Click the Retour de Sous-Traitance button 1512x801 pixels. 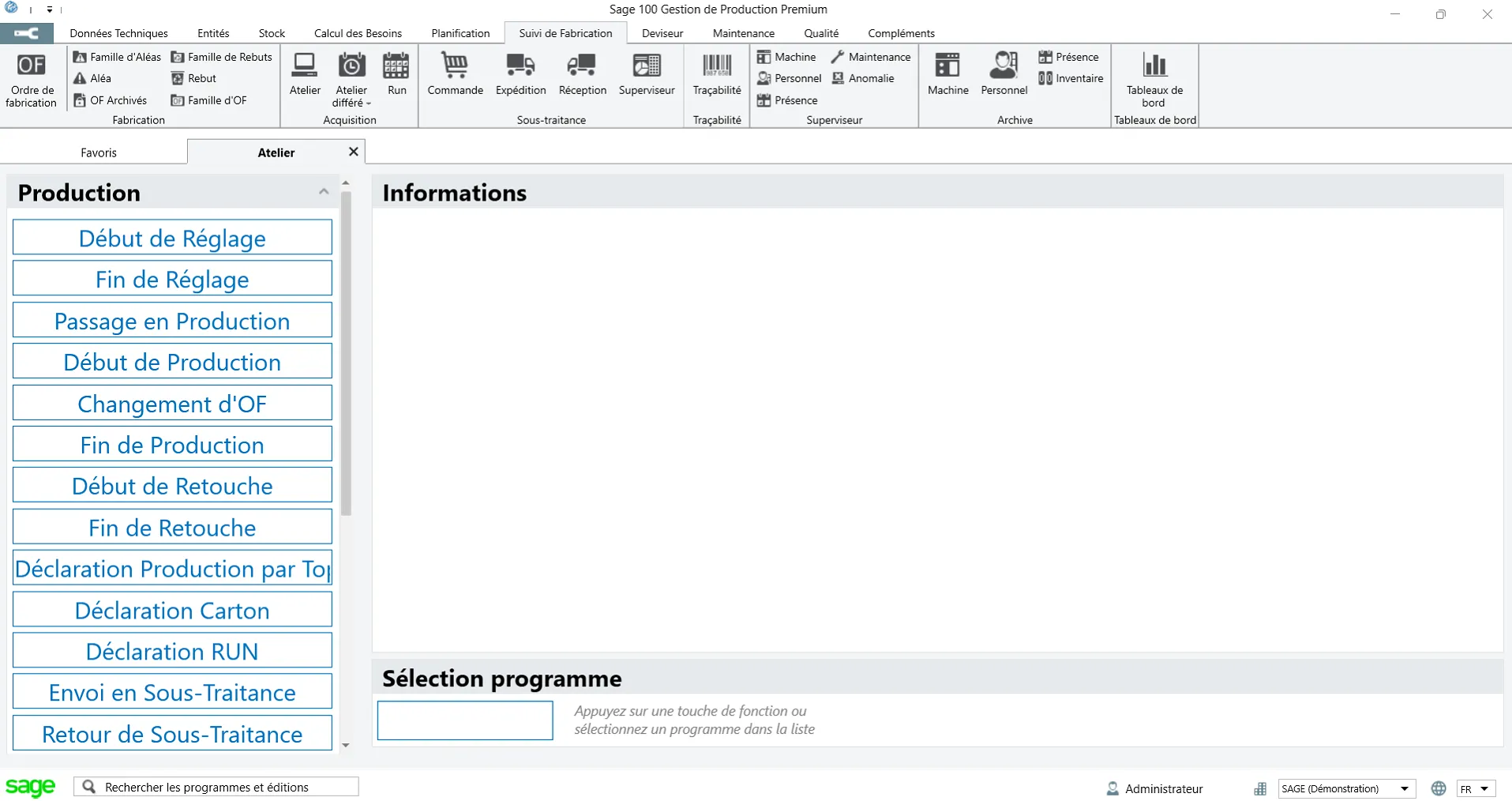[172, 734]
